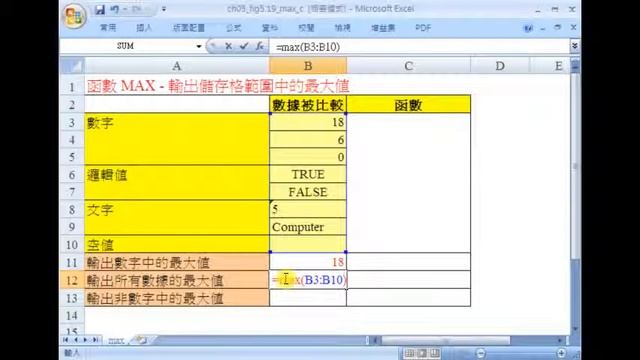The image size is (640, 360).
Task: Open the Office button menu
Action: tap(74, 16)
